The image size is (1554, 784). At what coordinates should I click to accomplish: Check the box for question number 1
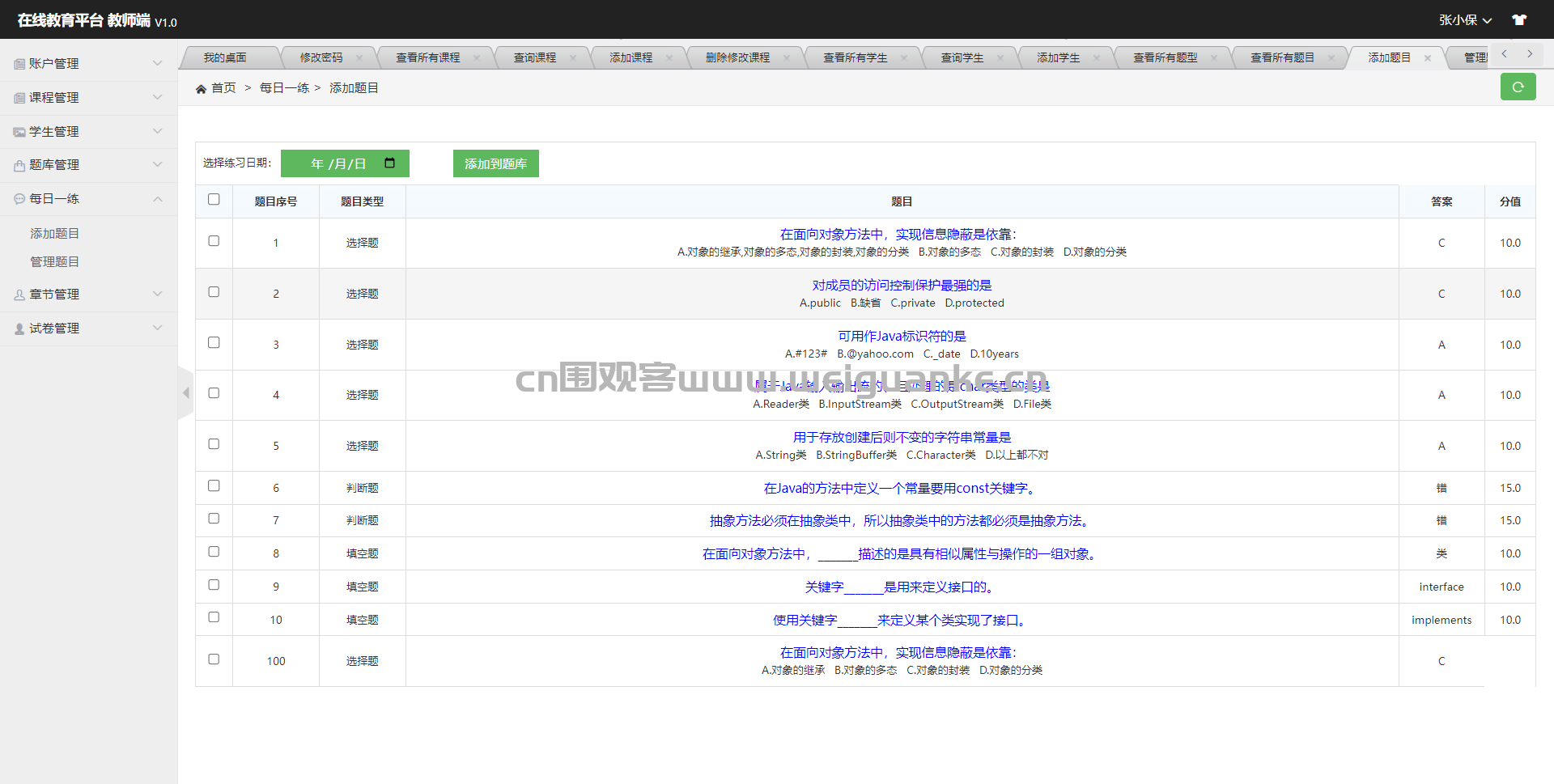(214, 241)
